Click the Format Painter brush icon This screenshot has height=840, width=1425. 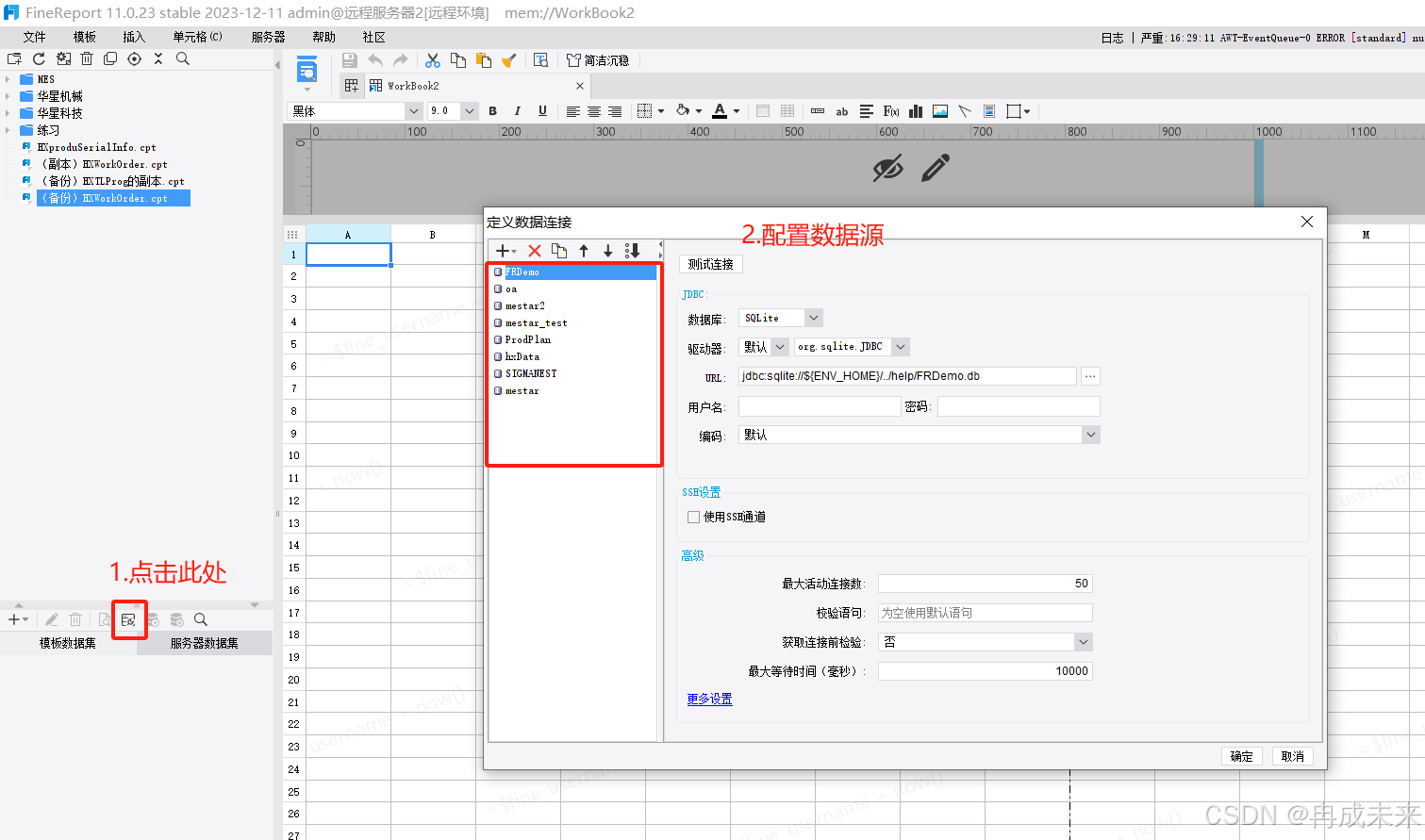[509, 60]
